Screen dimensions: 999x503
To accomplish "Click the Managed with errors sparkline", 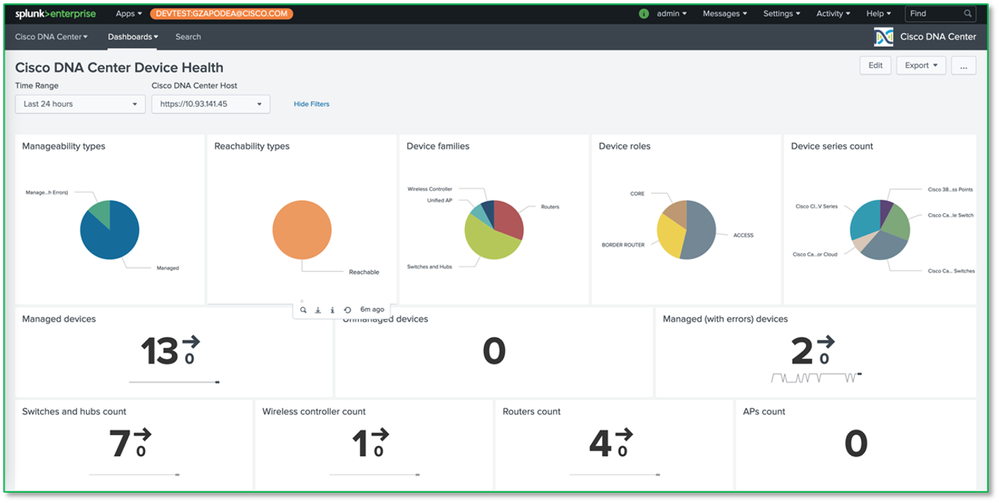I will [816, 377].
